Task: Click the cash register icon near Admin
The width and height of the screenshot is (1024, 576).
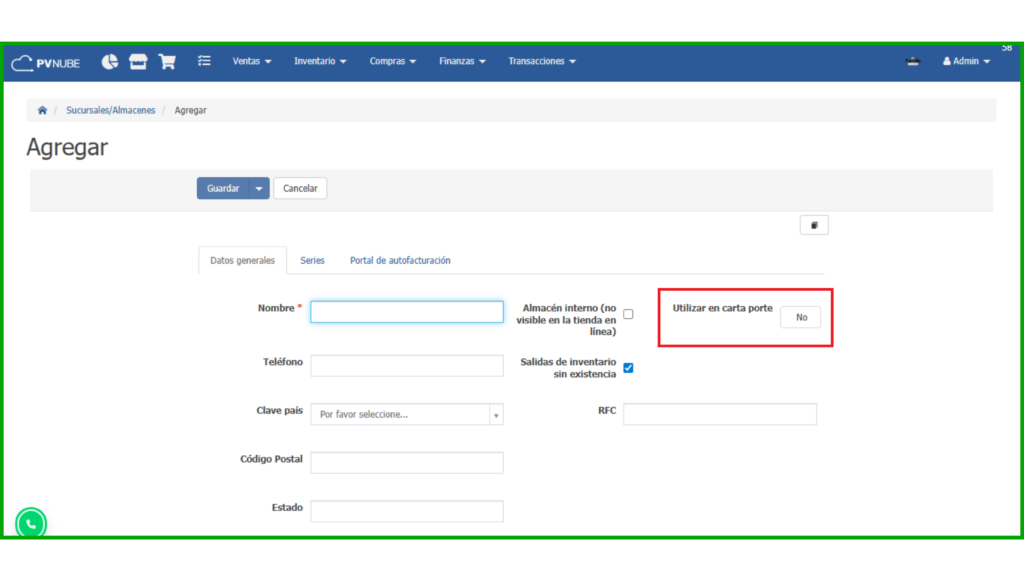Action: (912, 62)
